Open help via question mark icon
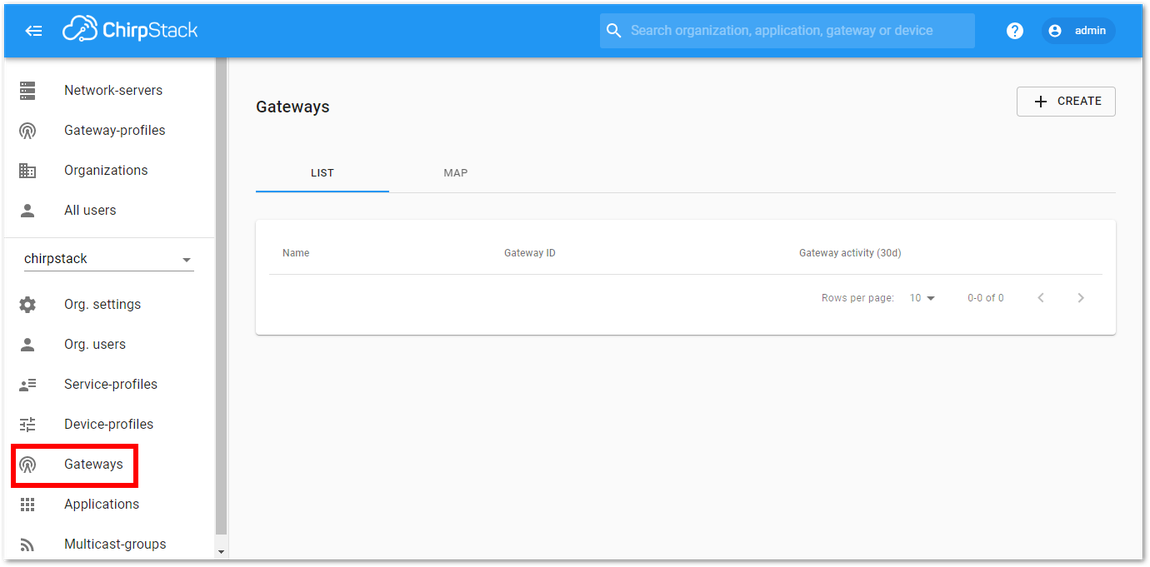 [x=1014, y=31]
